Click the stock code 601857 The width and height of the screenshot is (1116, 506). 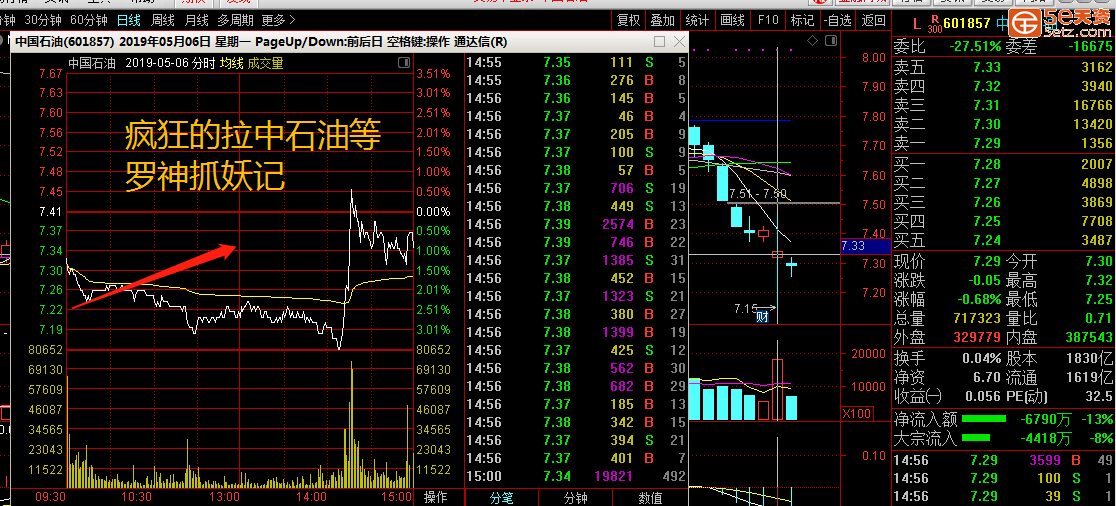coord(967,23)
